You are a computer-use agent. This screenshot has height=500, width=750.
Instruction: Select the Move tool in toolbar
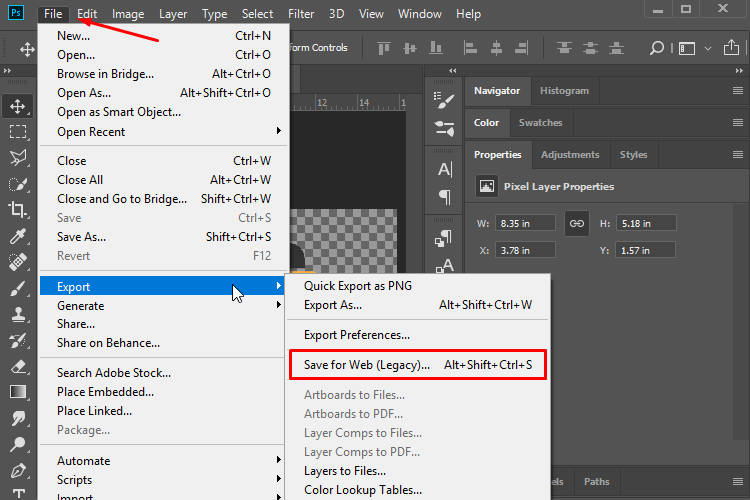click(18, 106)
